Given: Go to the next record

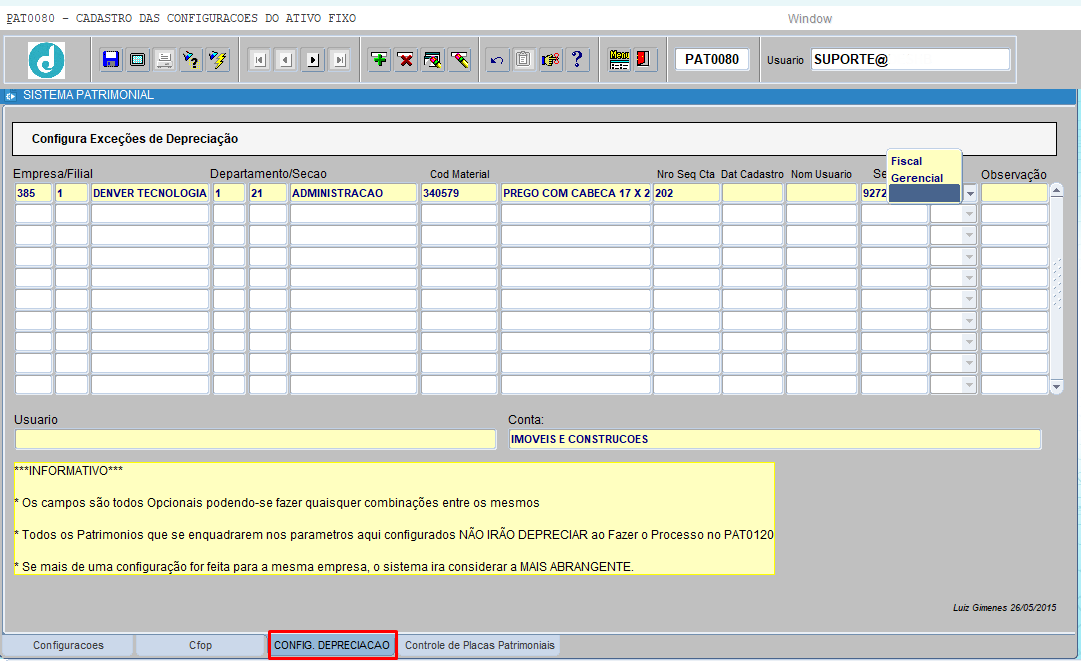Looking at the screenshot, I should pos(312,60).
